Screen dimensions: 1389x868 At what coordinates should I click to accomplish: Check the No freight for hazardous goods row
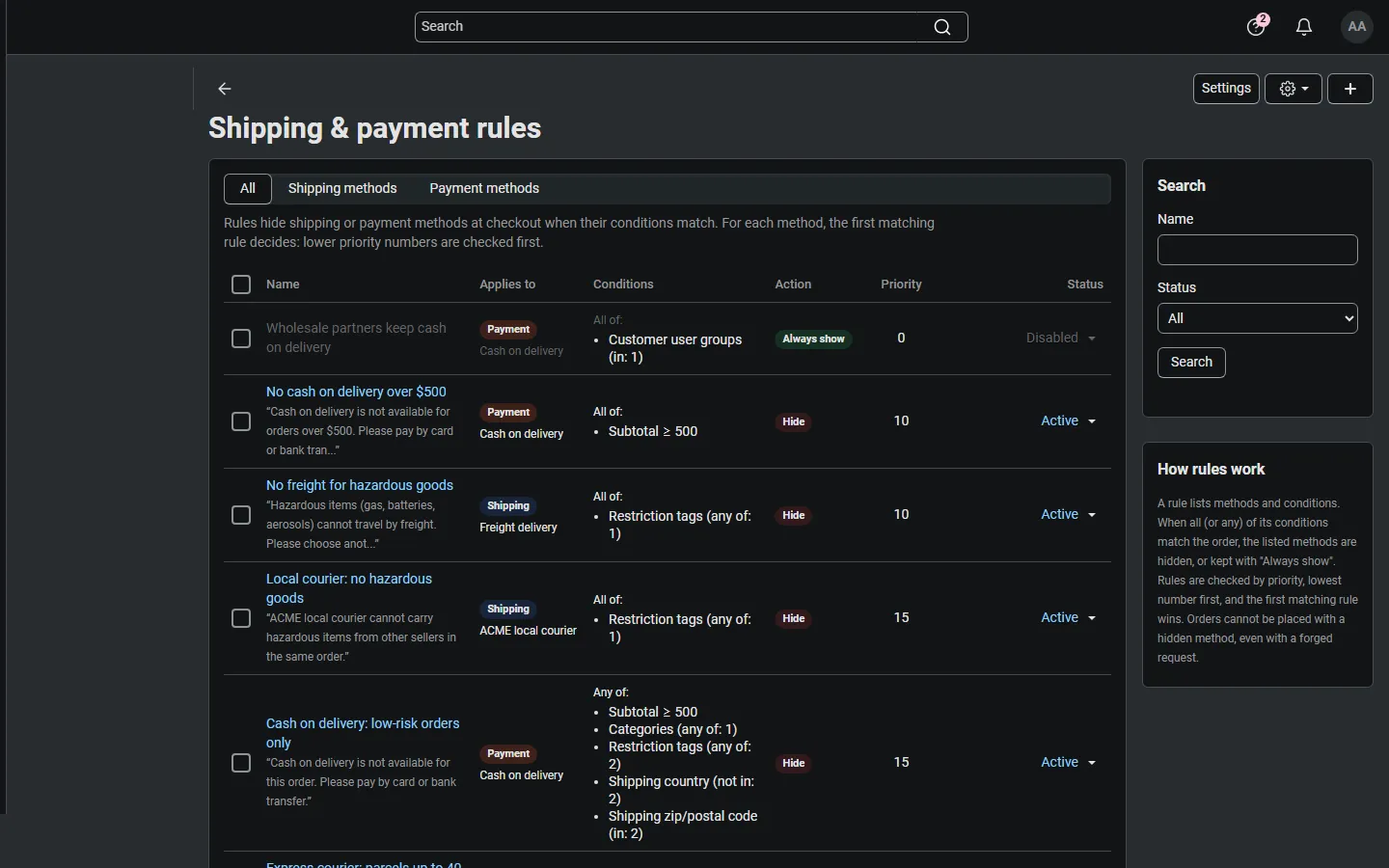(x=241, y=515)
